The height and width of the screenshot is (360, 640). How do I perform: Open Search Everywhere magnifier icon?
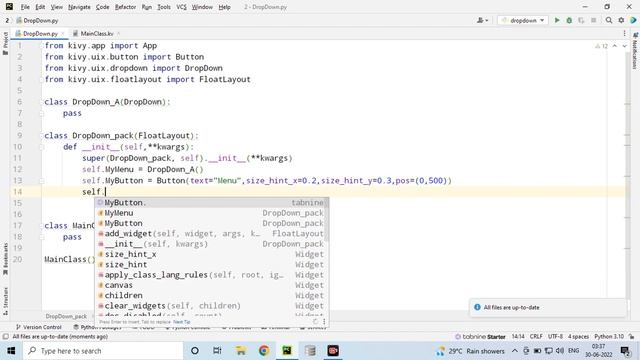click(609, 20)
